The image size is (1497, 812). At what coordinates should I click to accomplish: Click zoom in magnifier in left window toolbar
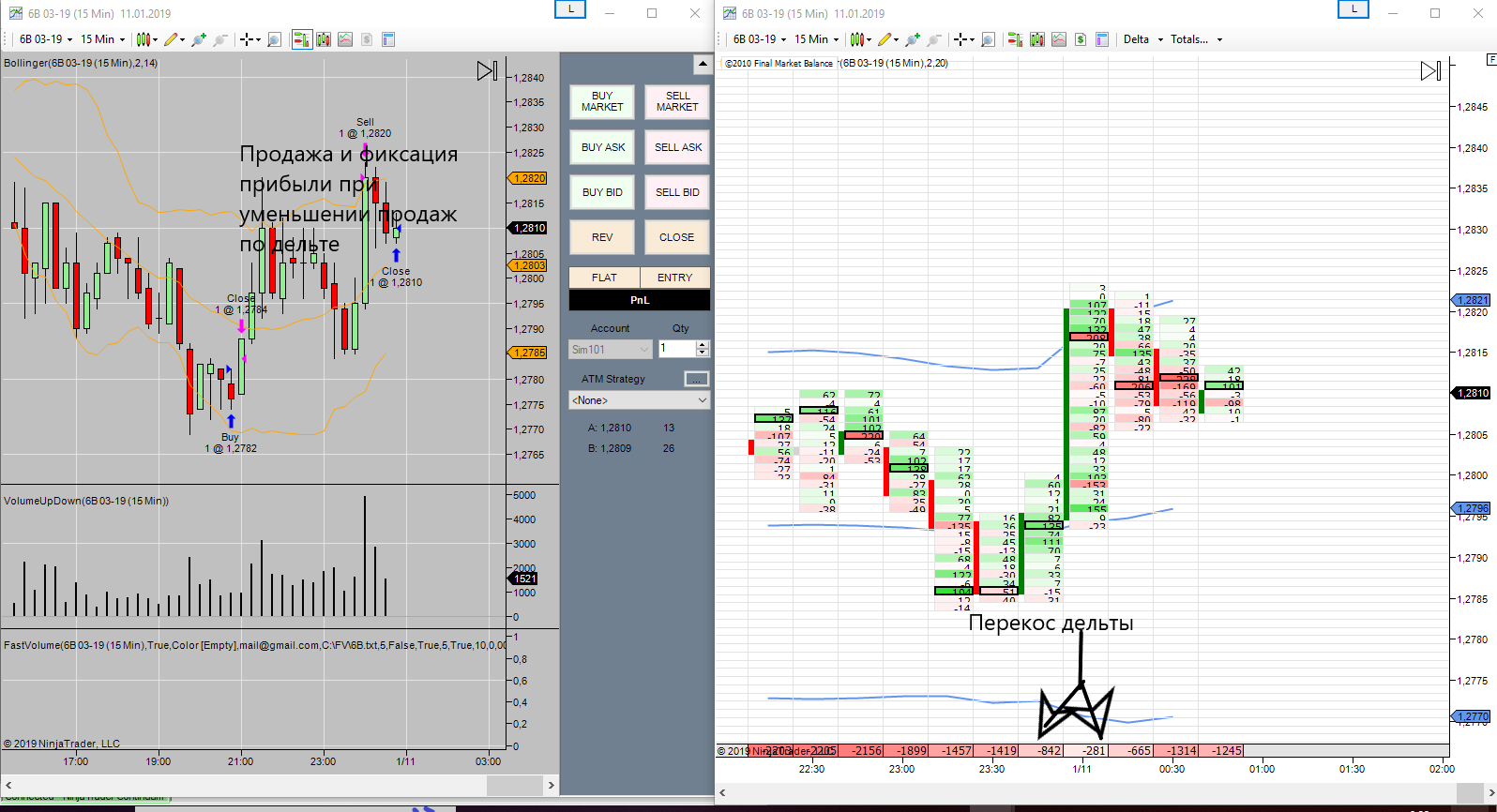198,39
